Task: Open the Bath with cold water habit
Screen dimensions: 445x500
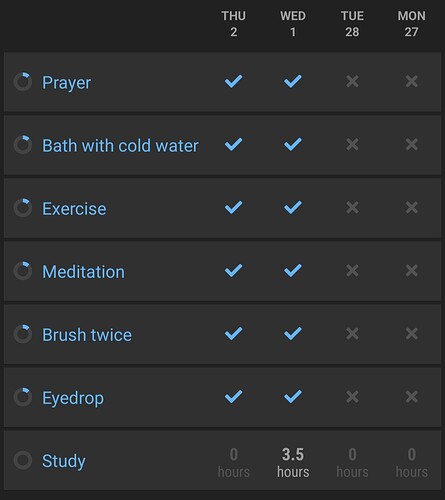Action: point(120,146)
